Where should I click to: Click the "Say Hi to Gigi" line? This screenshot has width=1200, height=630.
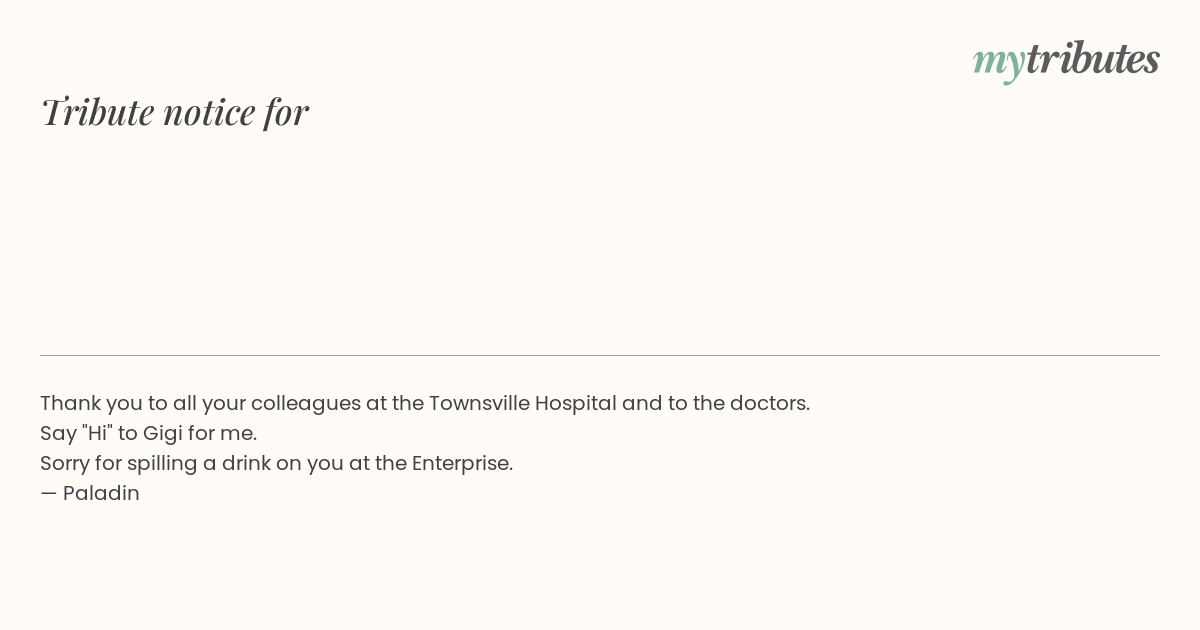point(149,433)
